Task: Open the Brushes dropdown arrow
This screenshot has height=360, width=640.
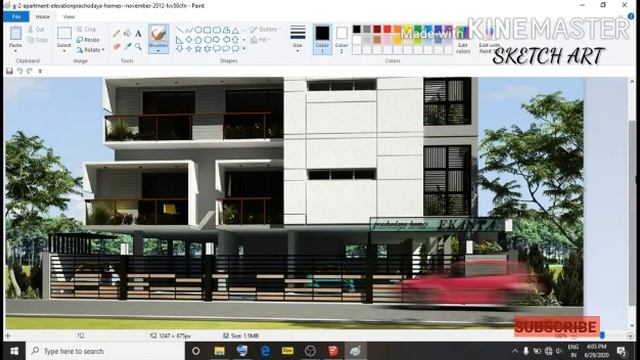Action: (158, 51)
